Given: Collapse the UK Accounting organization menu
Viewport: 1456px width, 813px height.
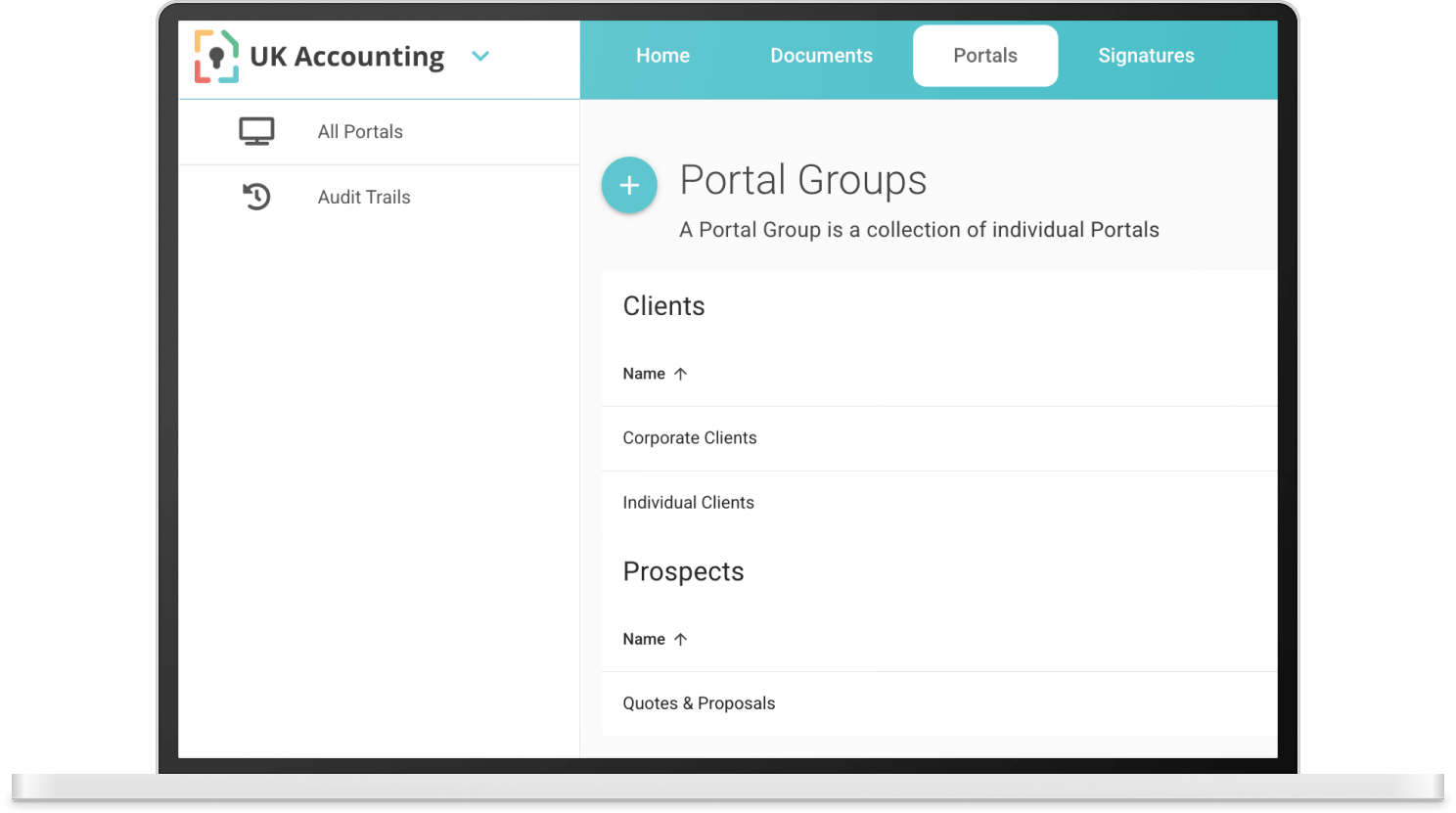Looking at the screenshot, I should (x=480, y=57).
